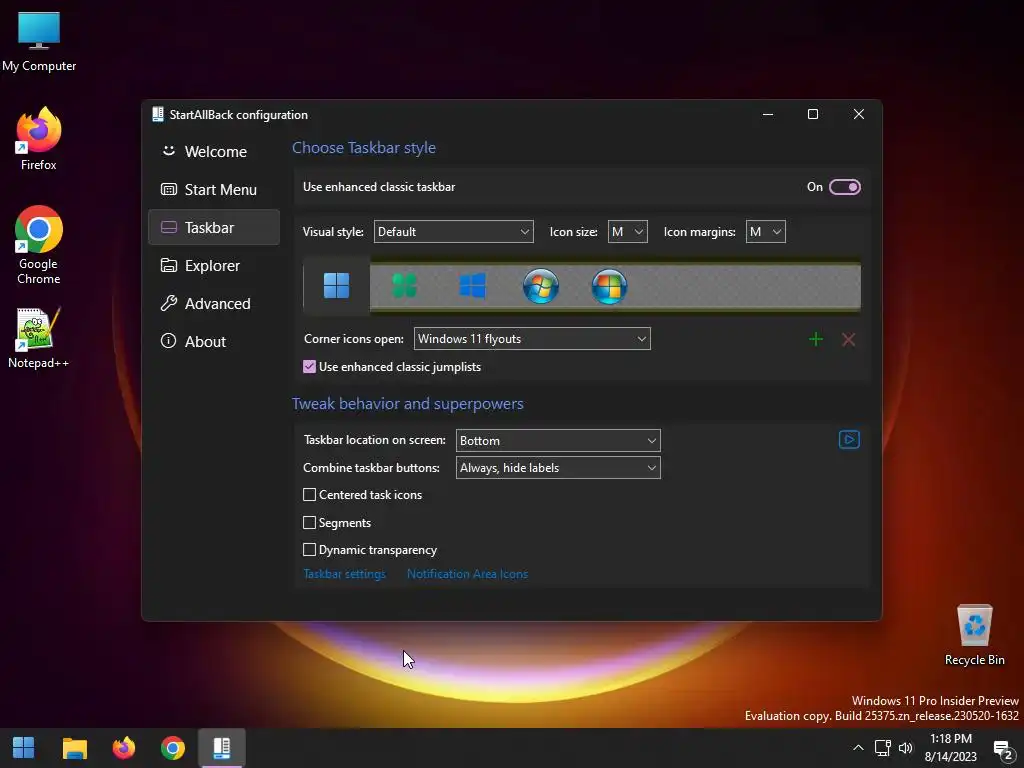
Task: Turn on Dynamic transparency
Action: [310, 549]
